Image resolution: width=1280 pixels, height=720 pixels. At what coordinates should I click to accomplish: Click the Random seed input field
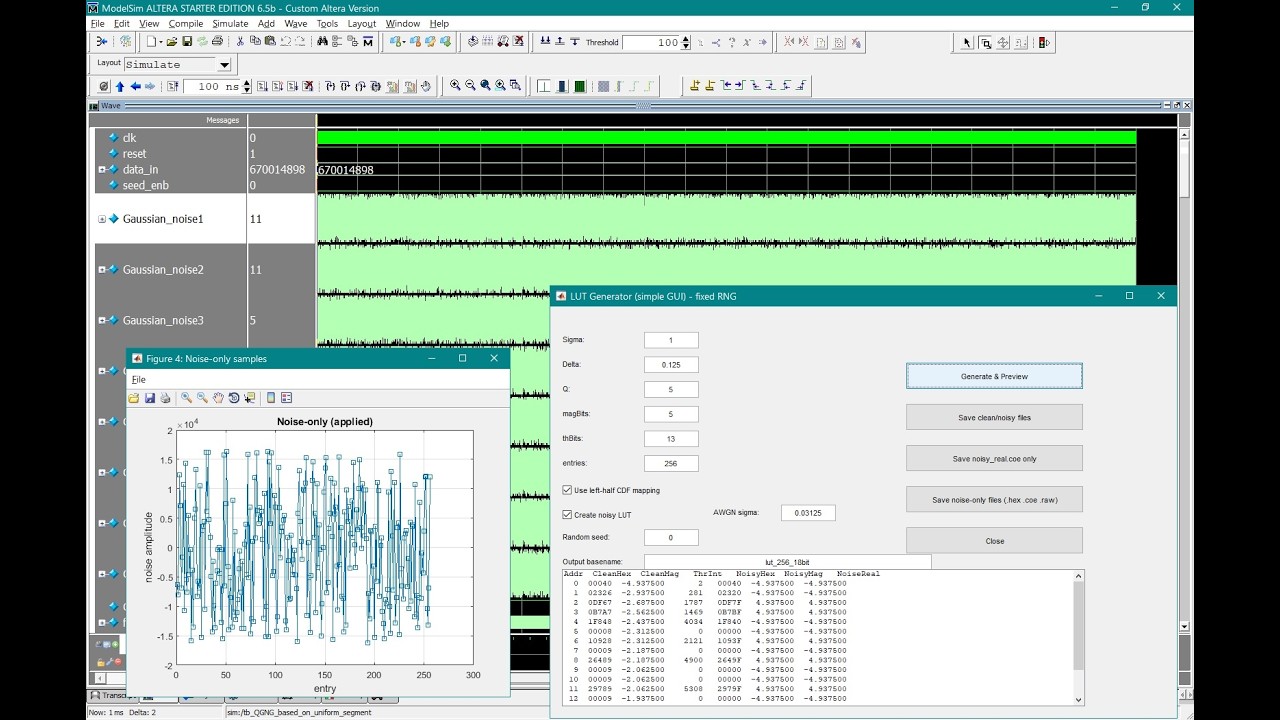pos(671,537)
